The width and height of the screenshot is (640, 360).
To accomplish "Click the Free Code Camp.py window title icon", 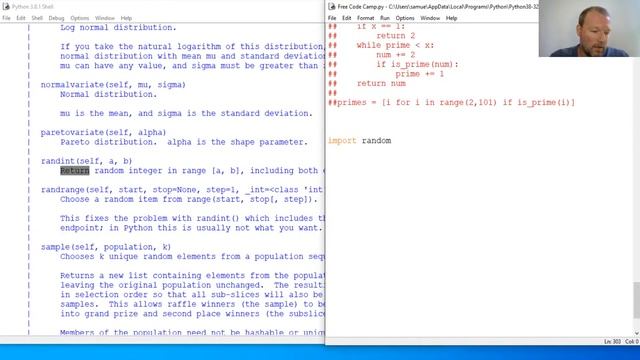I will click(x=332, y=7).
